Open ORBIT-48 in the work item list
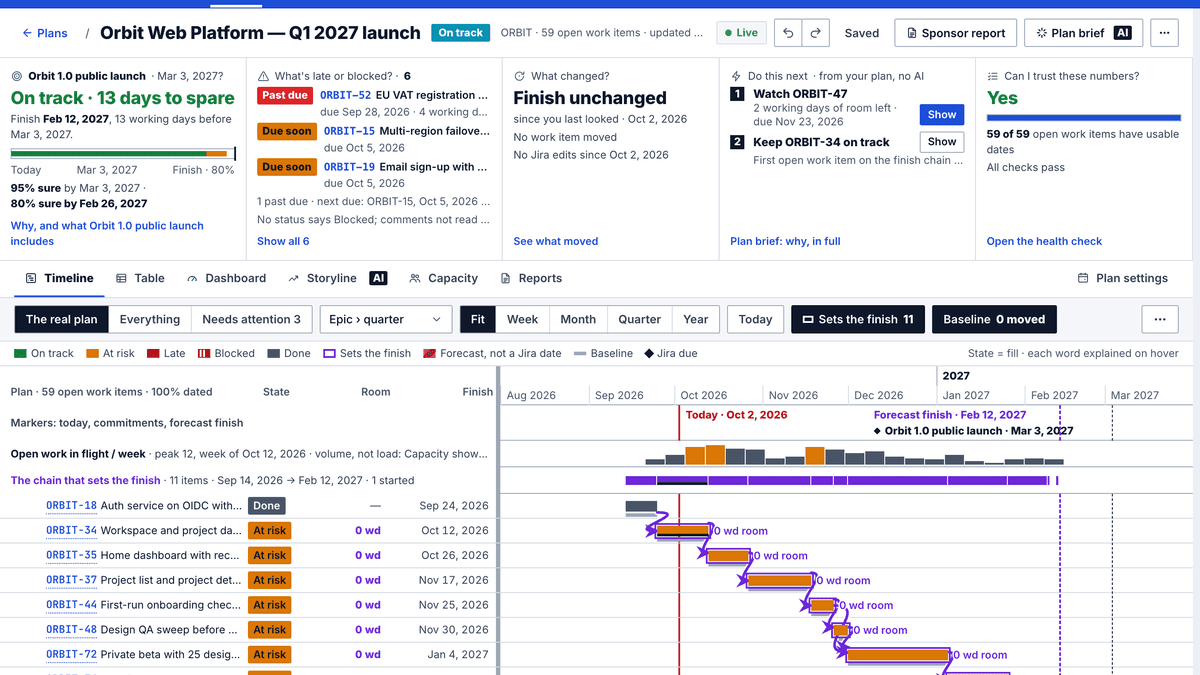This screenshot has width=1200, height=675. (71, 630)
